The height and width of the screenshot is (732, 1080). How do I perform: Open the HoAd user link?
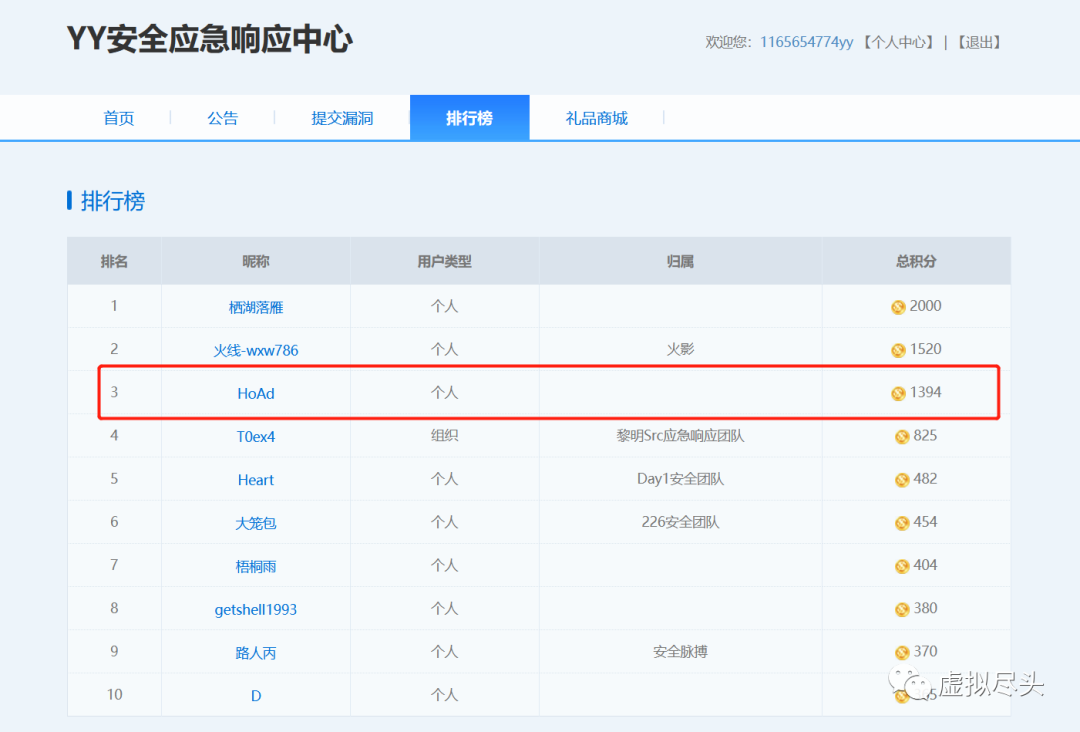coord(256,393)
